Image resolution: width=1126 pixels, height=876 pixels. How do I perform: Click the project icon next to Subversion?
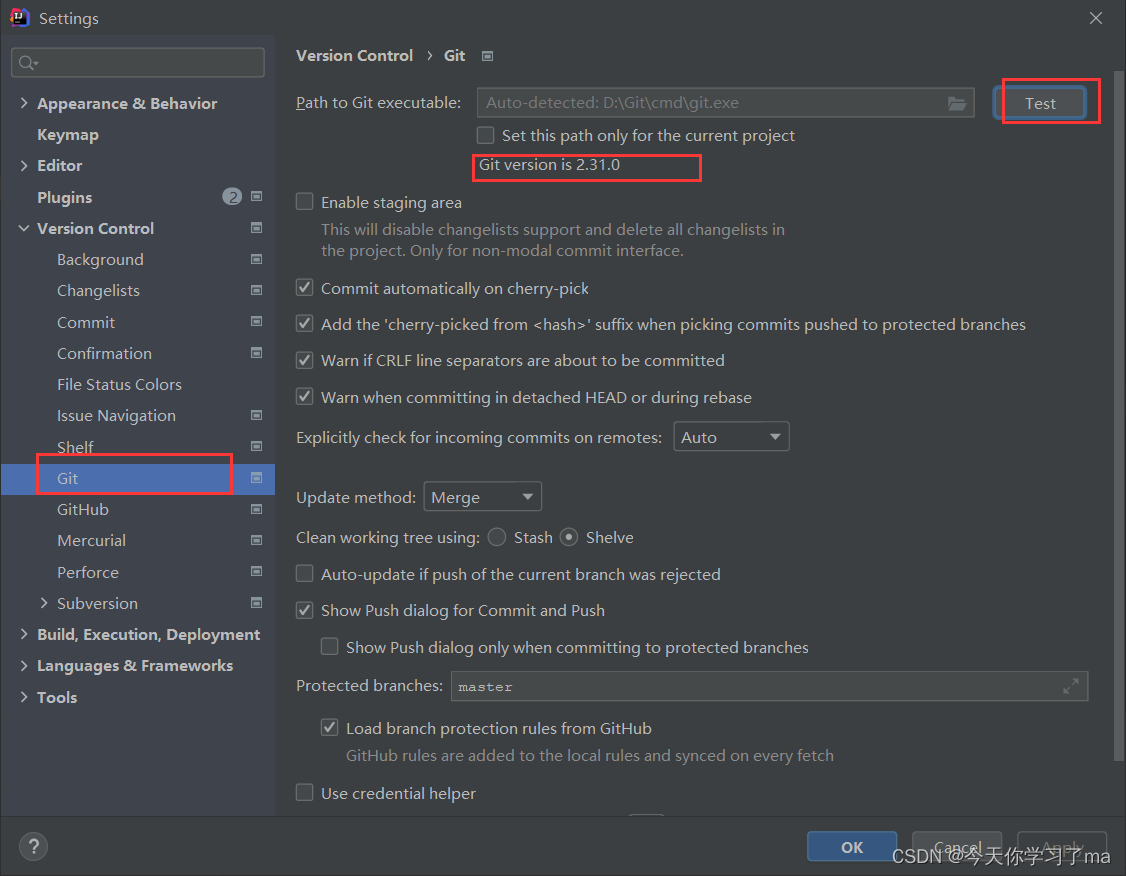click(256, 602)
